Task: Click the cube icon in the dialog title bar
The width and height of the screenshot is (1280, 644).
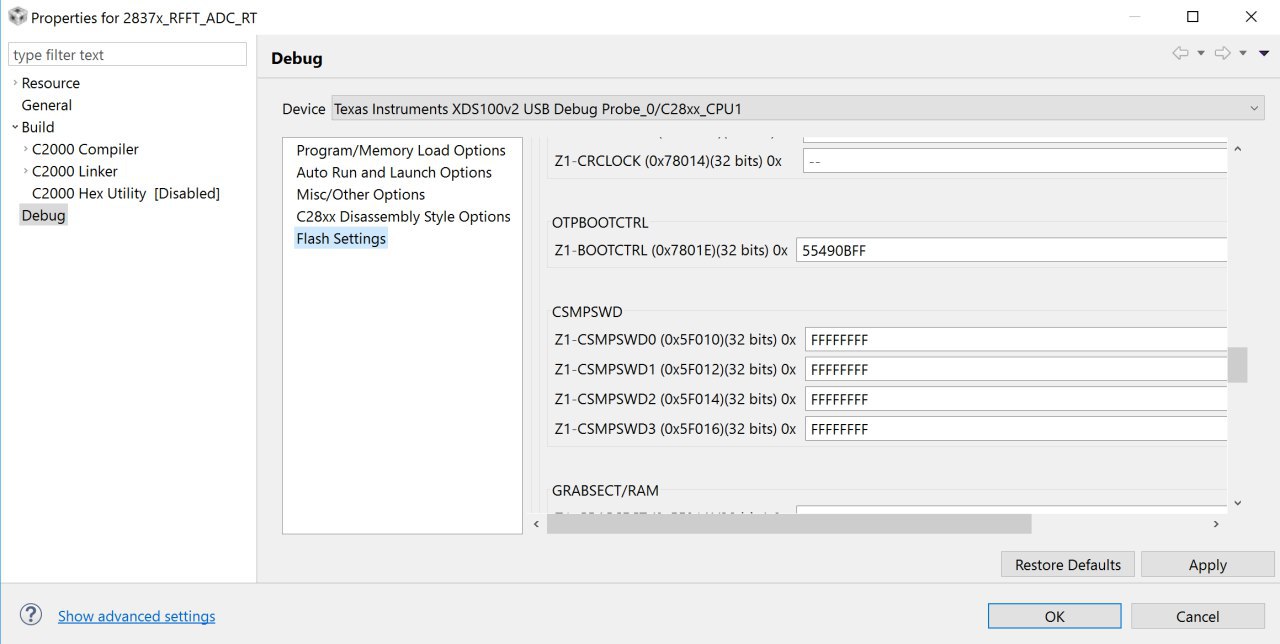Action: (16, 16)
